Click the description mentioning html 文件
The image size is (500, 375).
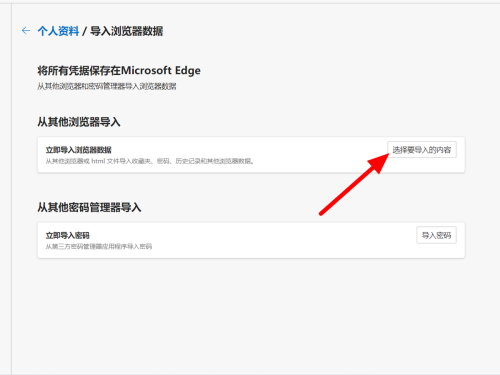150,161
